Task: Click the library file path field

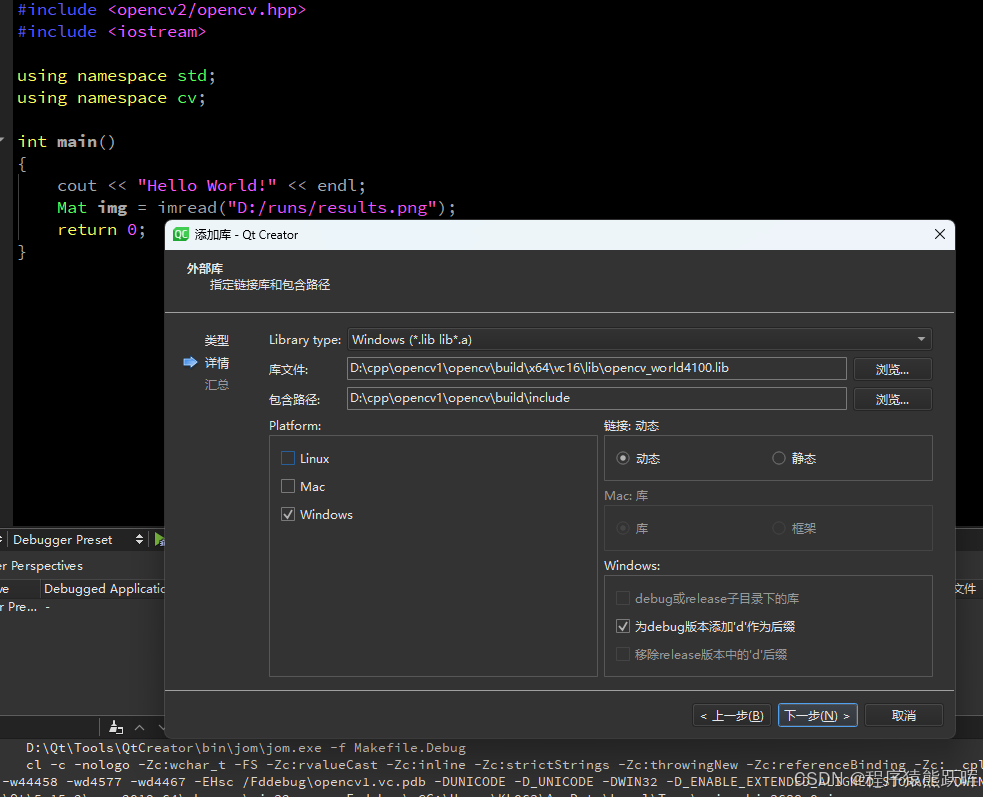Action: click(x=596, y=369)
